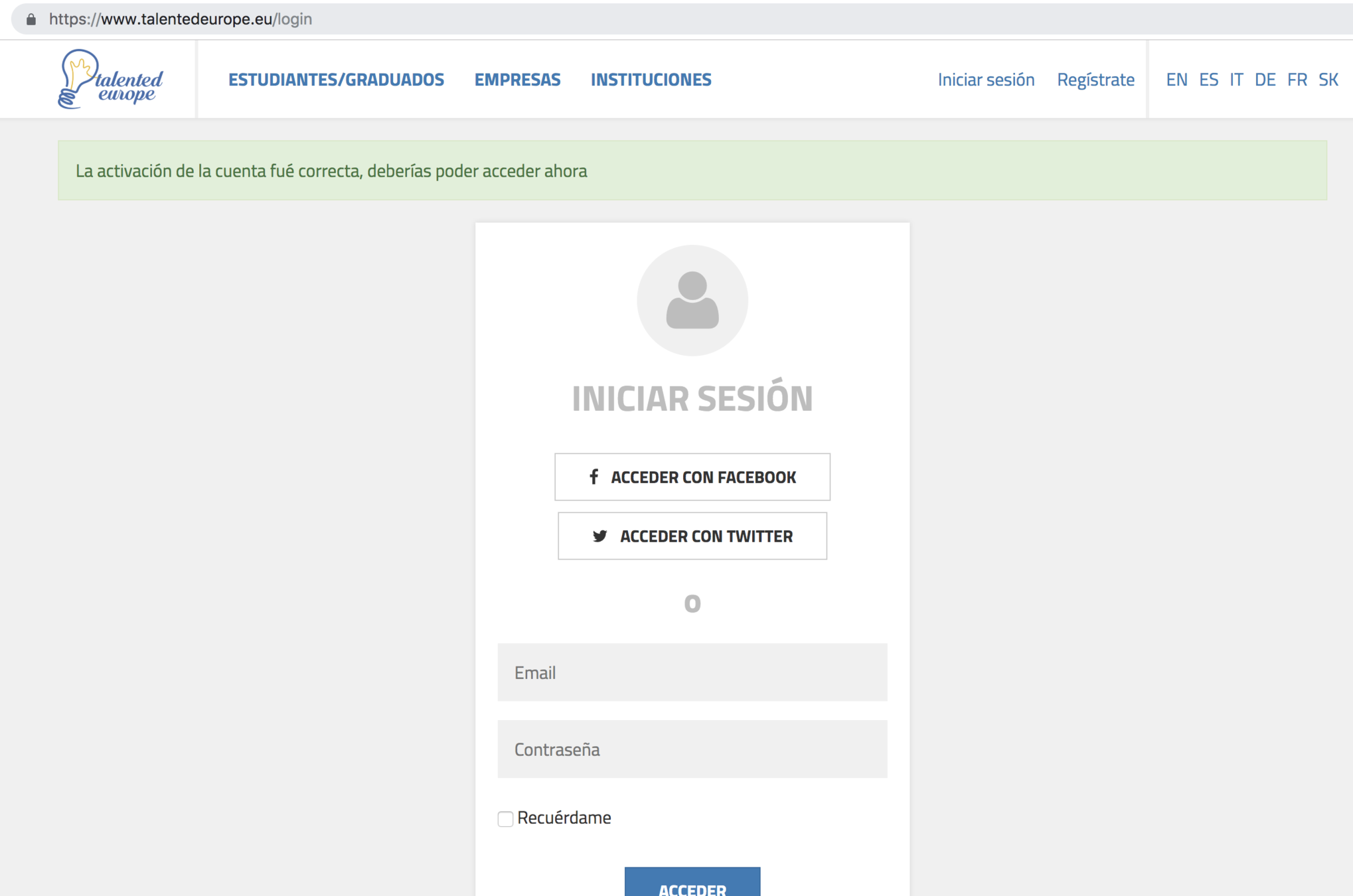Click the padlock icon in address bar
The image size is (1353, 896).
tap(31, 19)
